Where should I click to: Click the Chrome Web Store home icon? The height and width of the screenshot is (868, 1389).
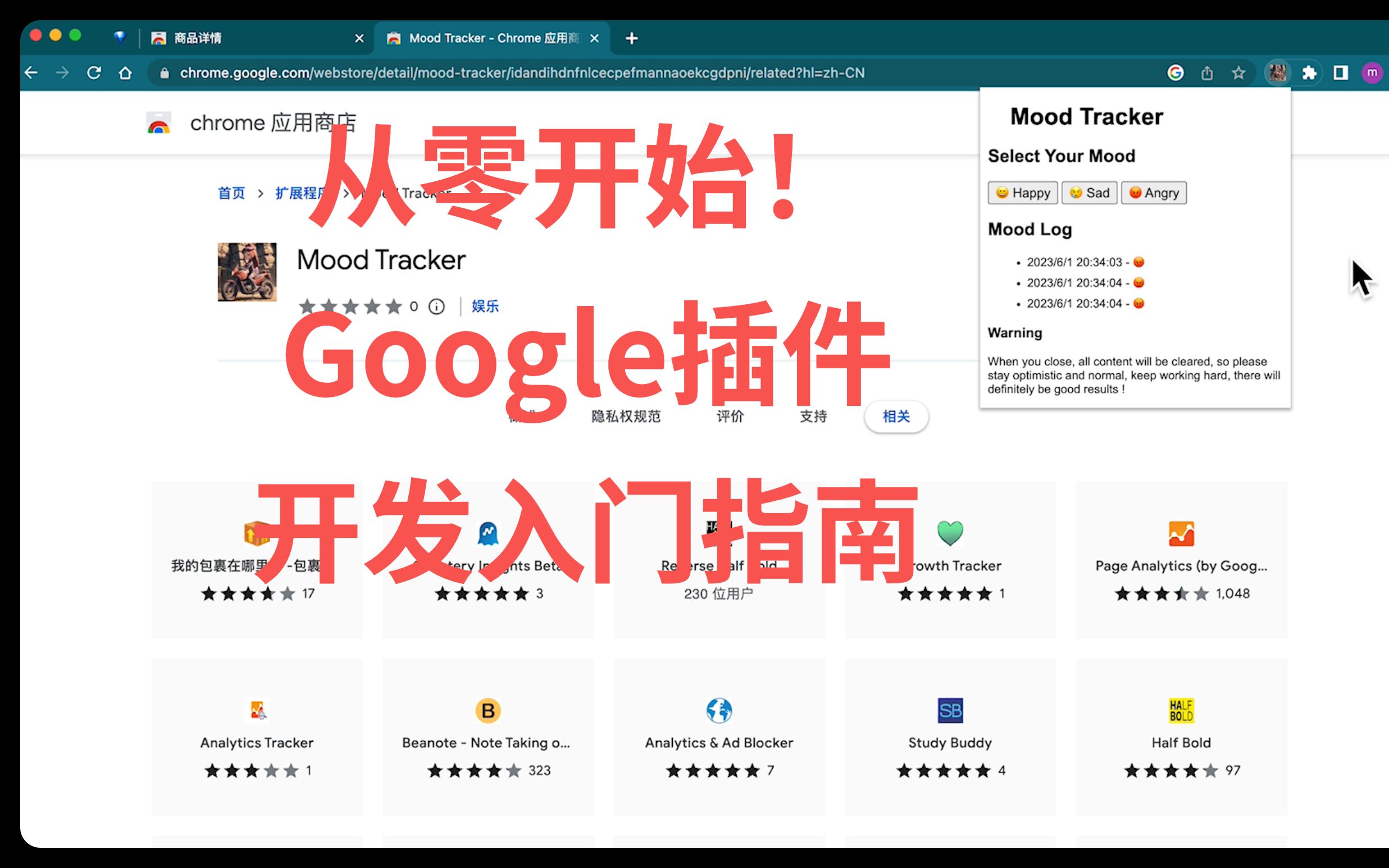159,121
